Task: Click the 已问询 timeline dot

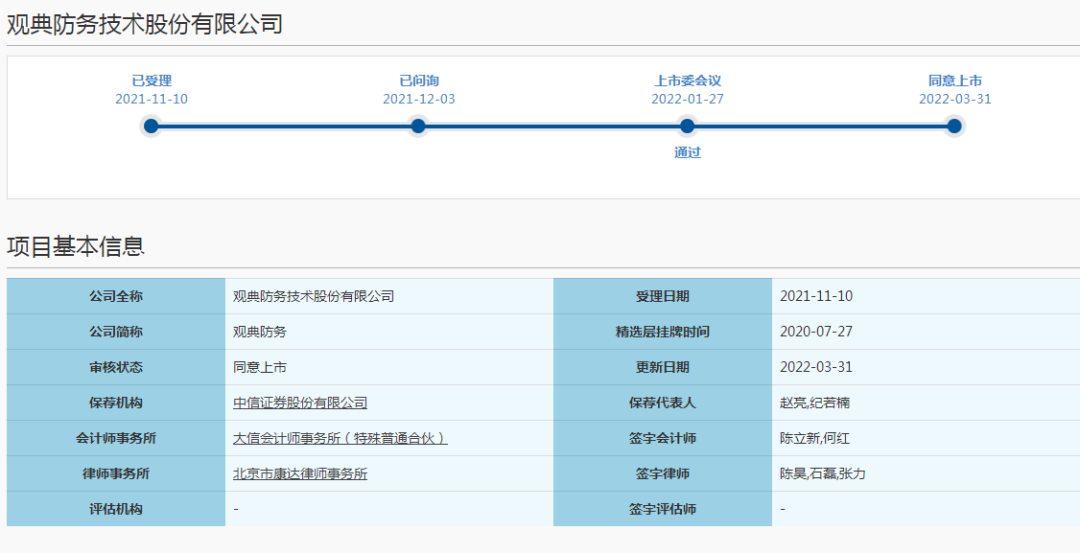Action: [x=418, y=126]
